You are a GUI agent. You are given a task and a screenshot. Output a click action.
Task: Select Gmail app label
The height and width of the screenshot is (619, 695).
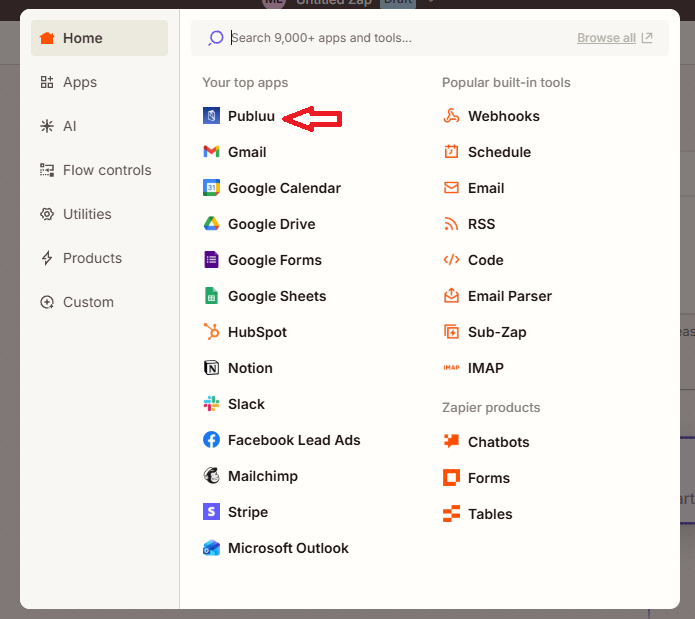pyautogui.click(x=247, y=152)
